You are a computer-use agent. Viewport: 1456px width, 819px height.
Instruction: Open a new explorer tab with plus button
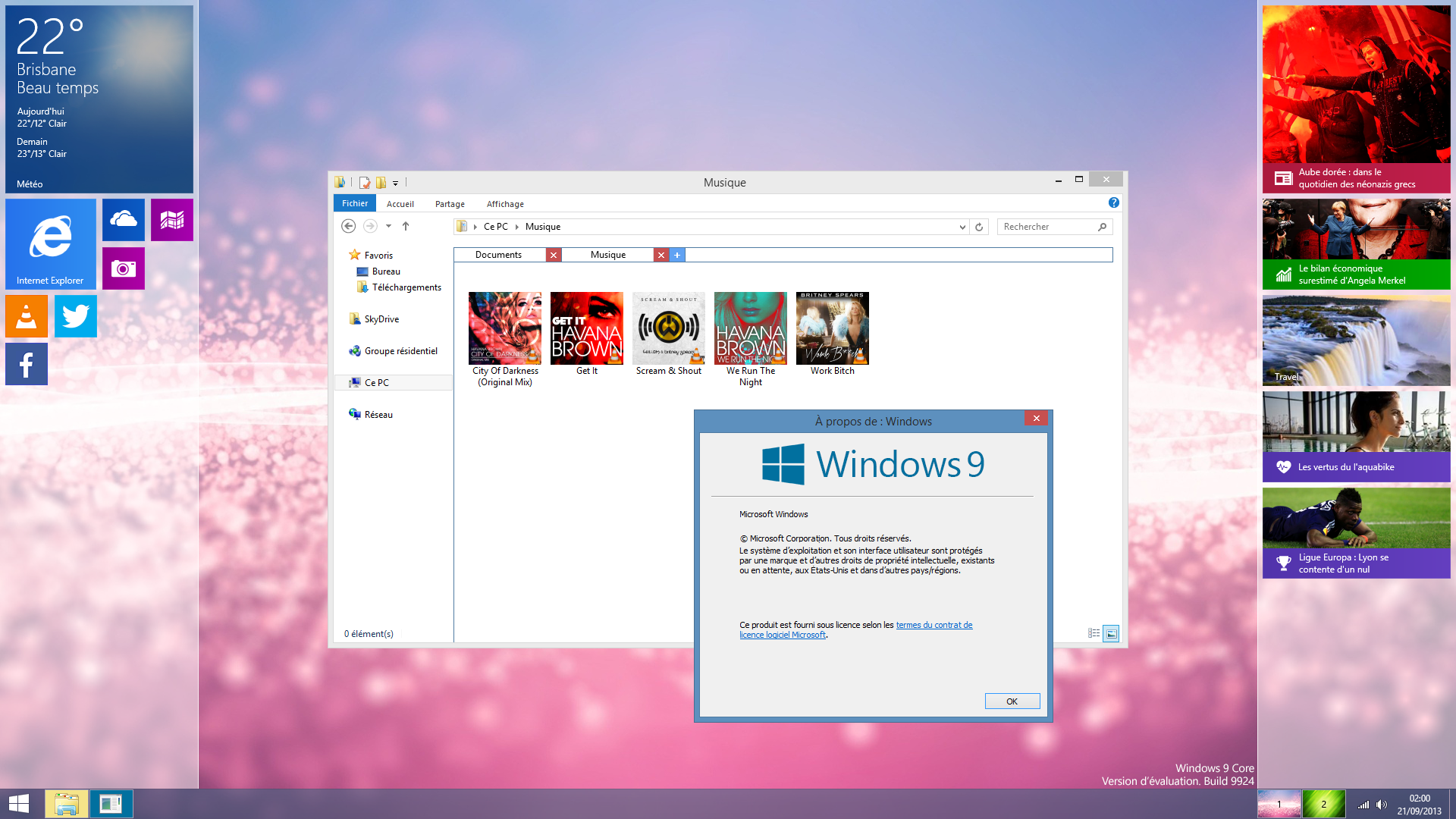pyautogui.click(x=676, y=255)
